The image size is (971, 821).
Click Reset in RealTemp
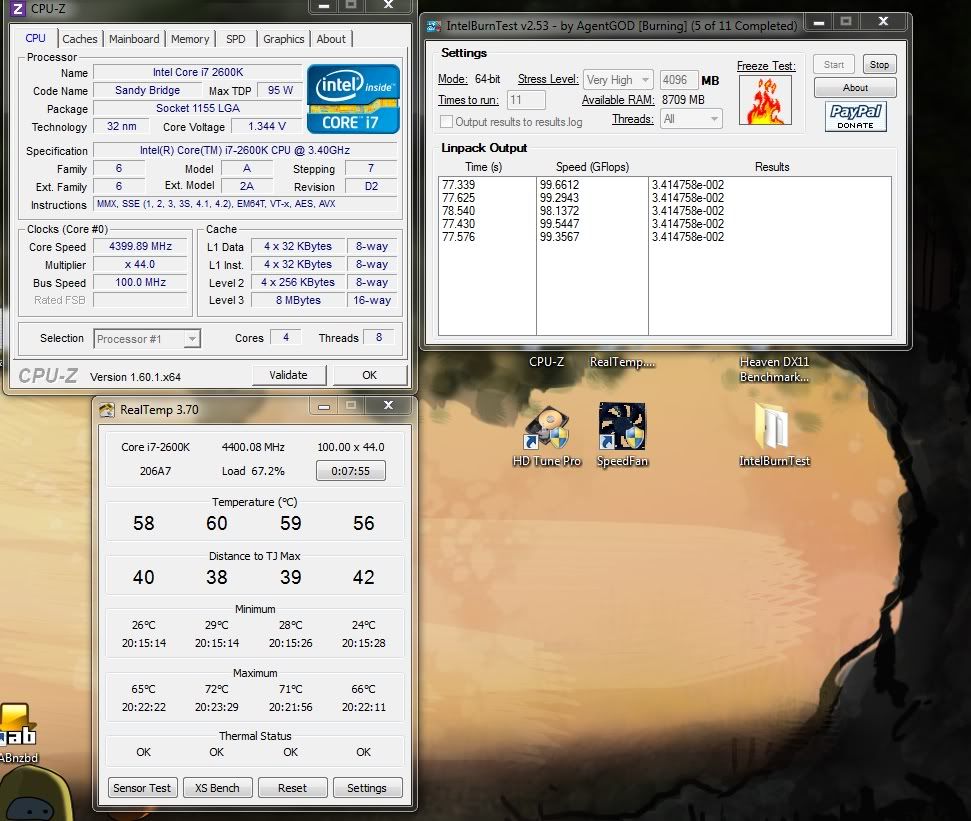292,788
